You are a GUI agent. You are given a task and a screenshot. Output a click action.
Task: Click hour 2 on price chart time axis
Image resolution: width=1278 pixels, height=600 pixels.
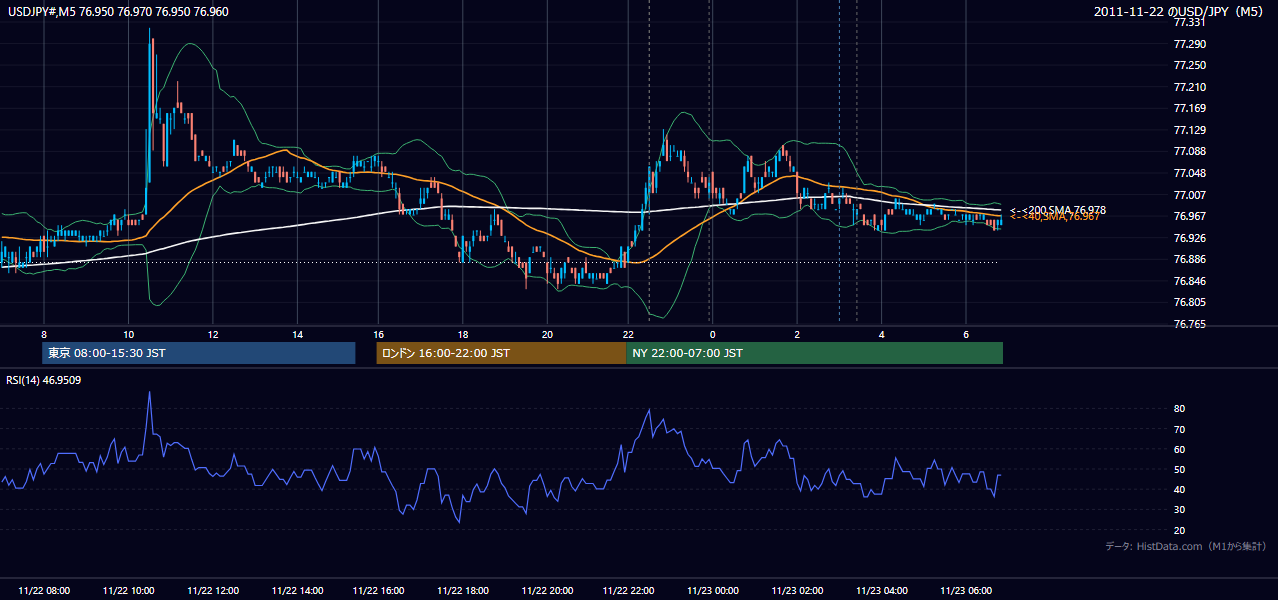click(797, 334)
